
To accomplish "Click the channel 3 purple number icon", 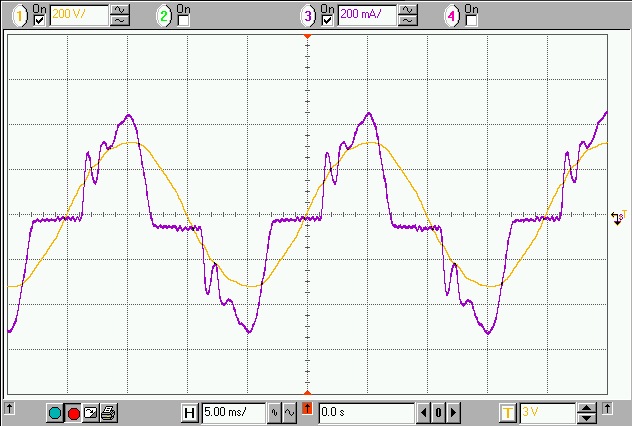I will (x=310, y=16).
